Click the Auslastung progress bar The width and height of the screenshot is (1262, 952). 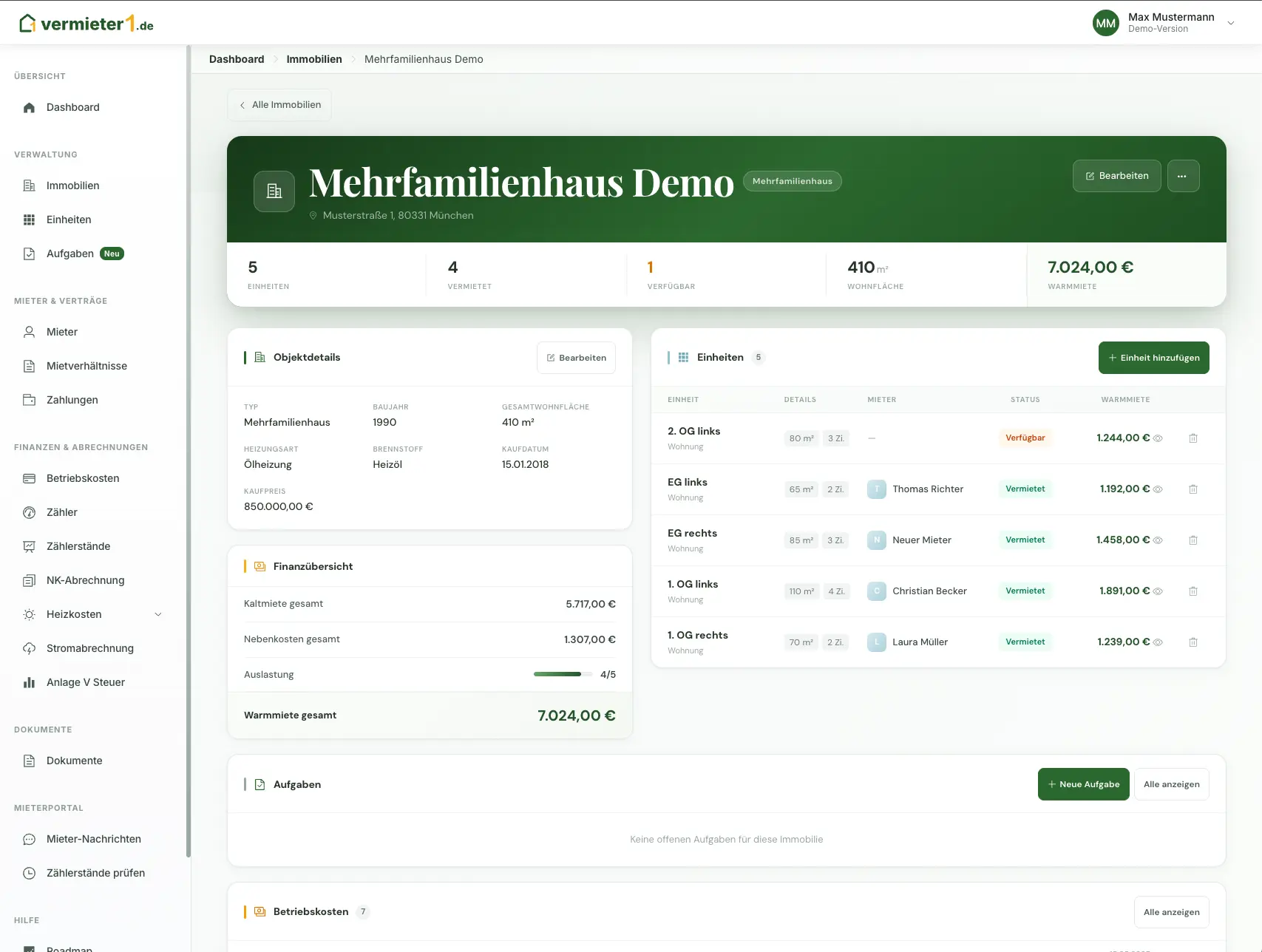pyautogui.click(x=563, y=674)
